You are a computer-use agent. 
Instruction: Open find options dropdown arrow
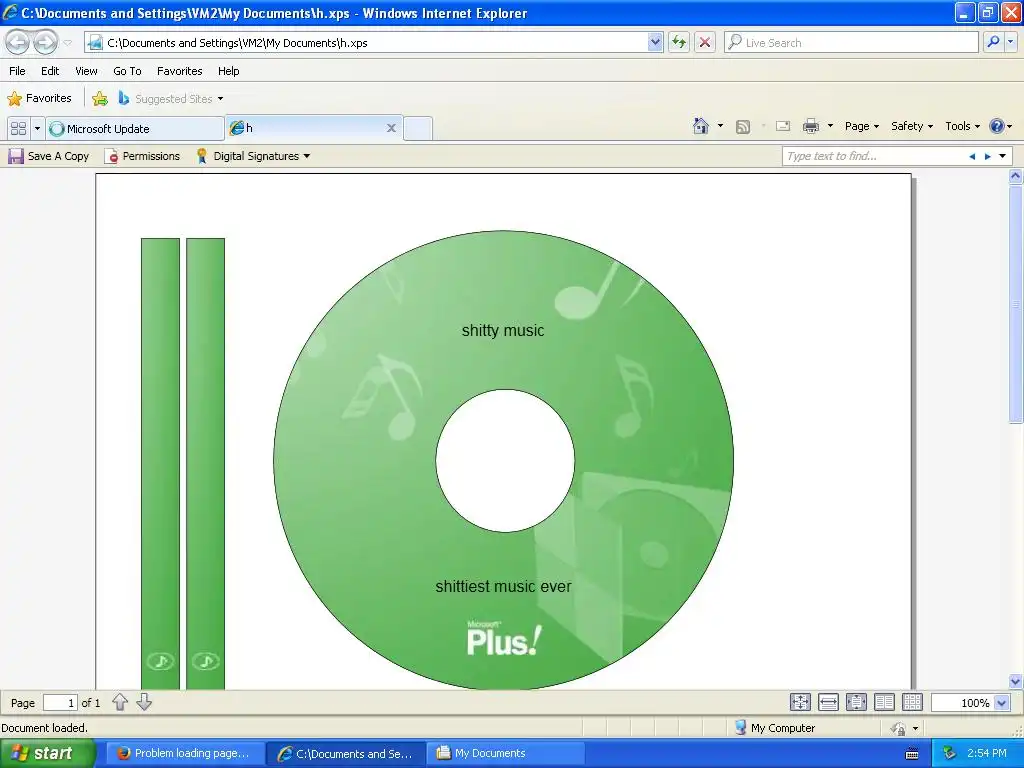point(1002,156)
